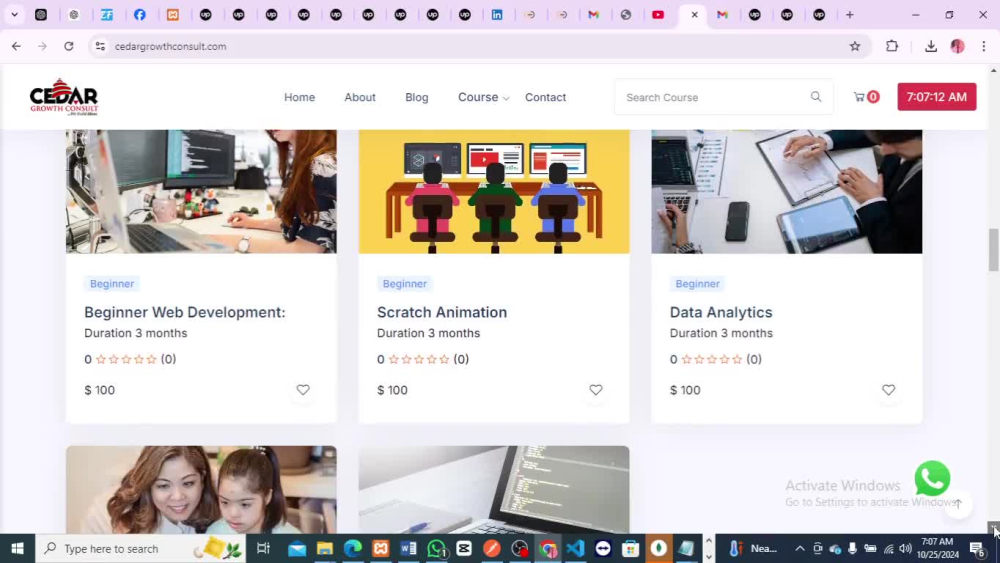Screen dimensions: 1000x563
Task: Switch to the Facebook tab
Action: pos(140,14)
